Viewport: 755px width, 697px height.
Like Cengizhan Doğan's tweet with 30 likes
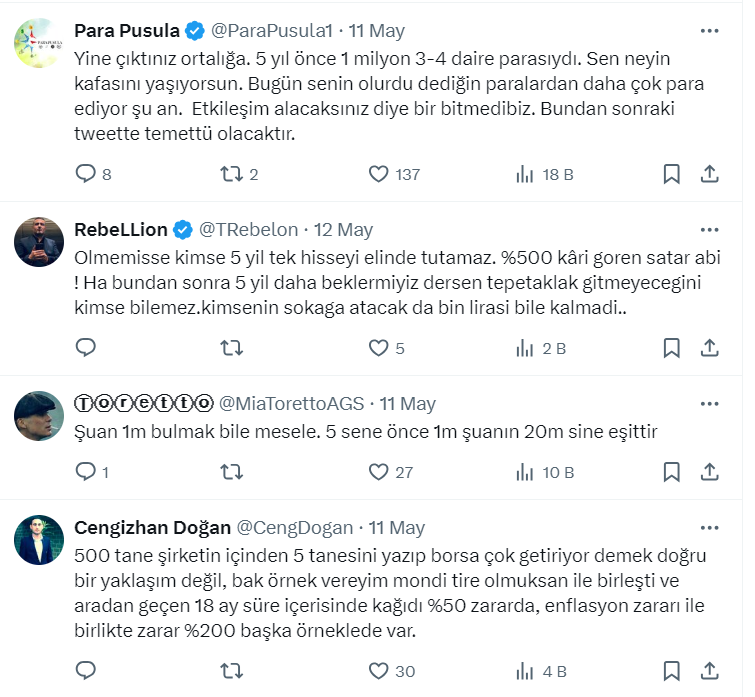(x=378, y=671)
